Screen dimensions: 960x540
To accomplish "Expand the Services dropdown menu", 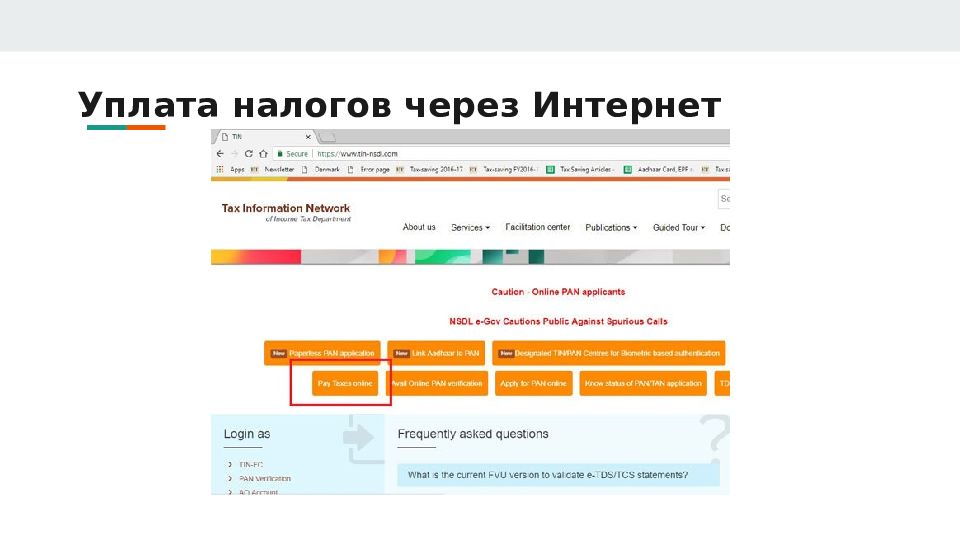I will coord(470,227).
